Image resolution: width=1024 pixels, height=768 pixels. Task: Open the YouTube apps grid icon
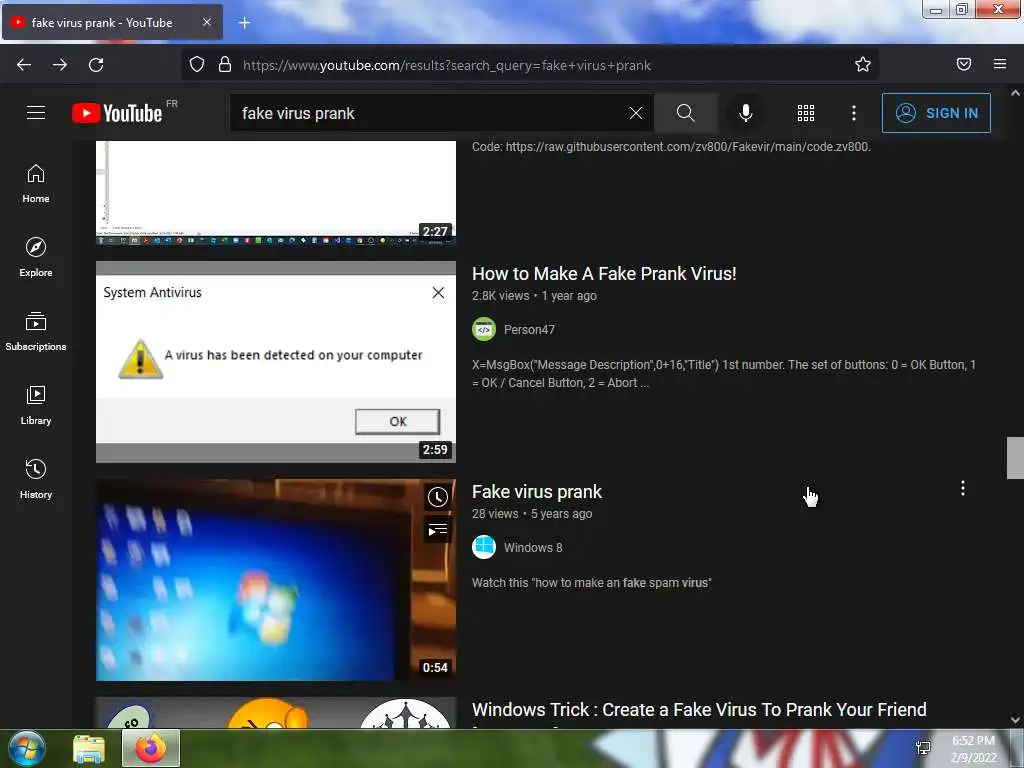tap(805, 113)
